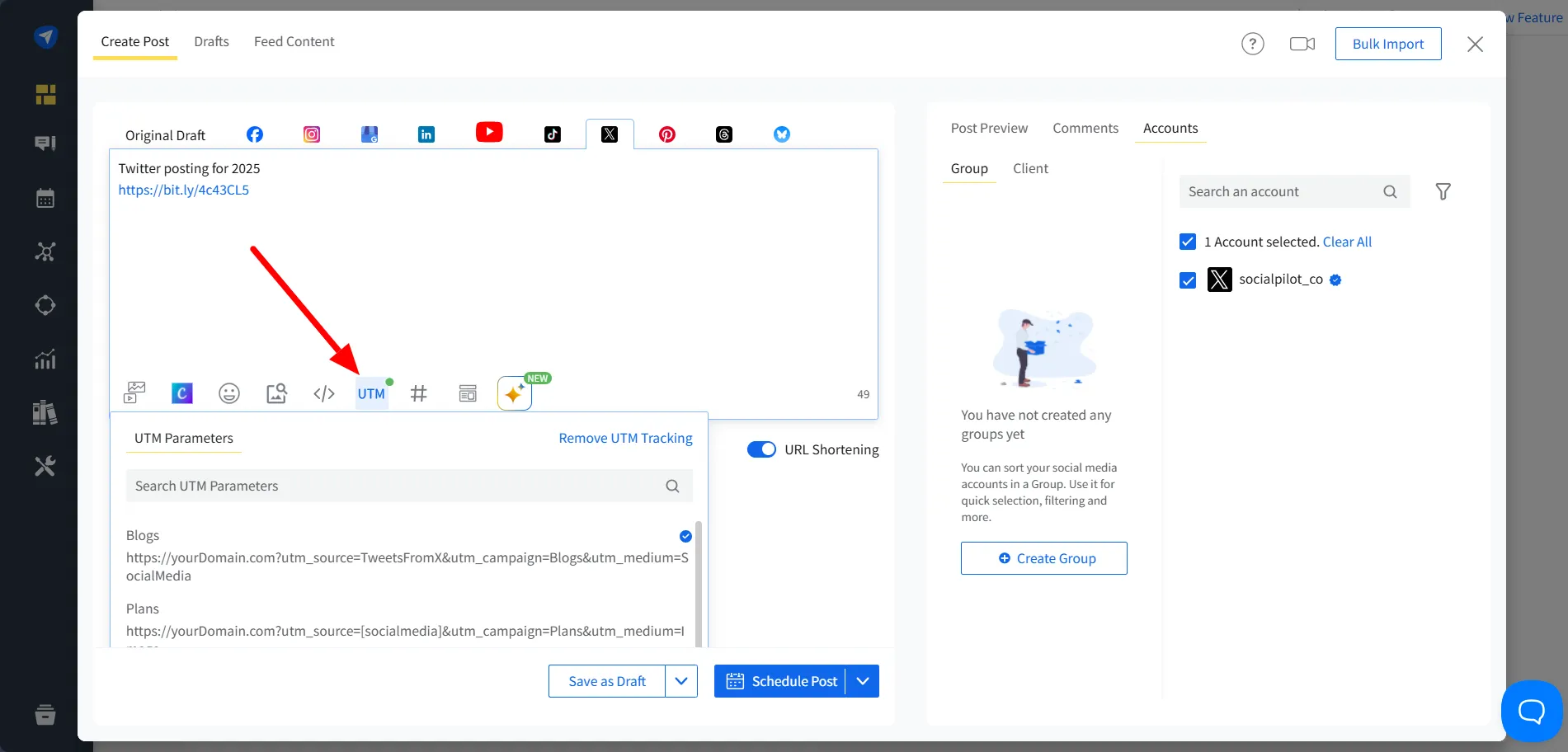This screenshot has height=752, width=1568.
Task: Open the Canva design integration
Action: pos(182,393)
